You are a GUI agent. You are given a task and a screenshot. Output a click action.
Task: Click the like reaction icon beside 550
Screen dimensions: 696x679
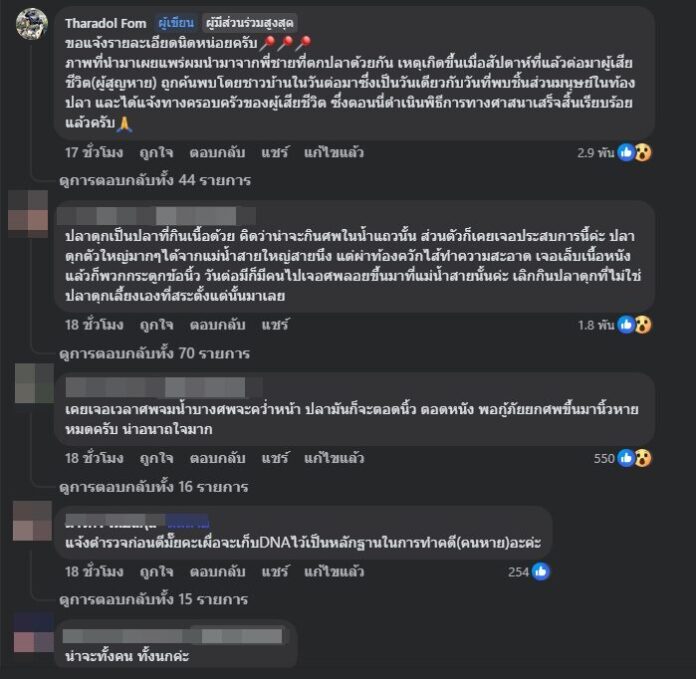[x=626, y=458]
